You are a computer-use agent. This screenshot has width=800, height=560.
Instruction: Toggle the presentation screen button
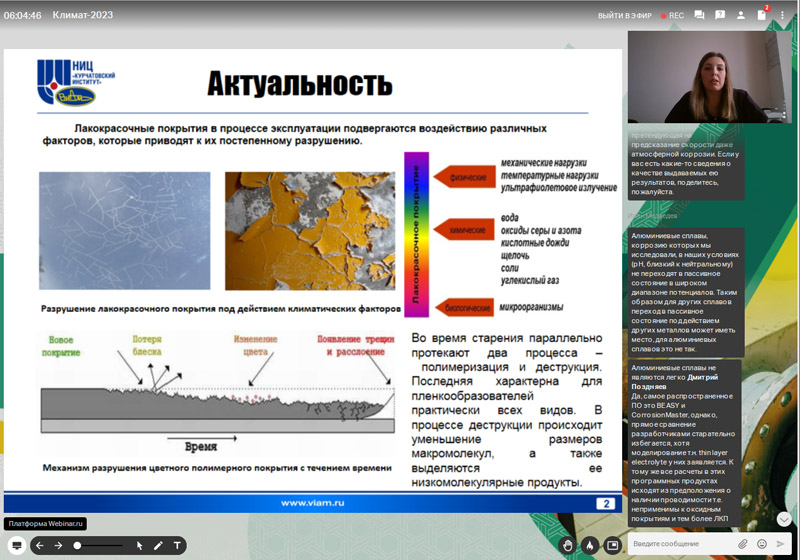click(15, 545)
